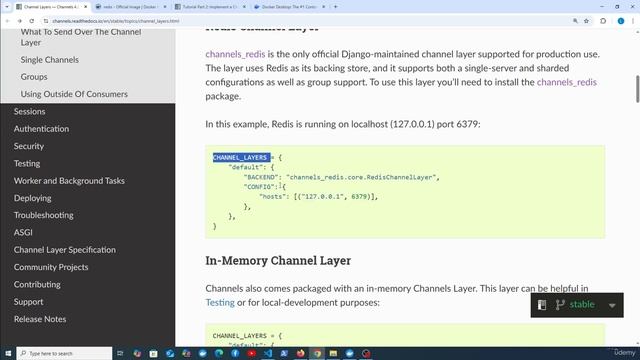Open Facebook icon in the taskbar
This screenshot has width=640, height=360.
235,353
